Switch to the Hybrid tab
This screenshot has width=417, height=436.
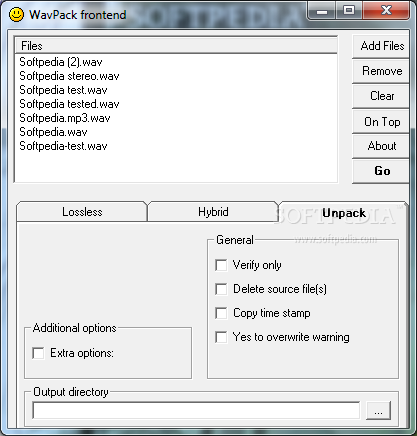(213, 212)
